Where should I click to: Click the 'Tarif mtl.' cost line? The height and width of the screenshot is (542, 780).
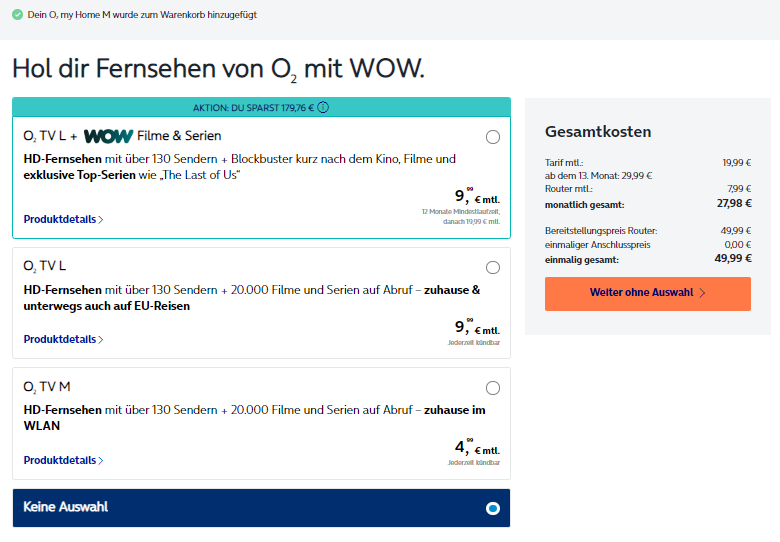point(648,163)
